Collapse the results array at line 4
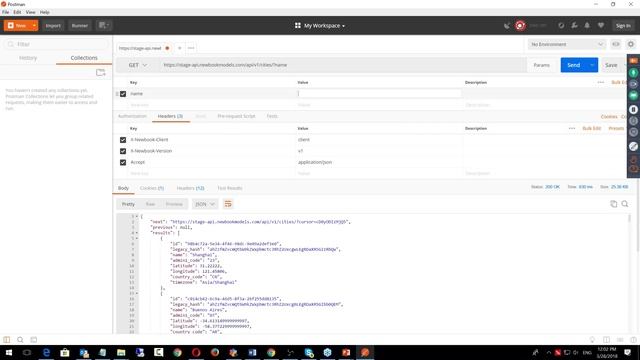Screen dimensions: 640x360 coord(137,233)
